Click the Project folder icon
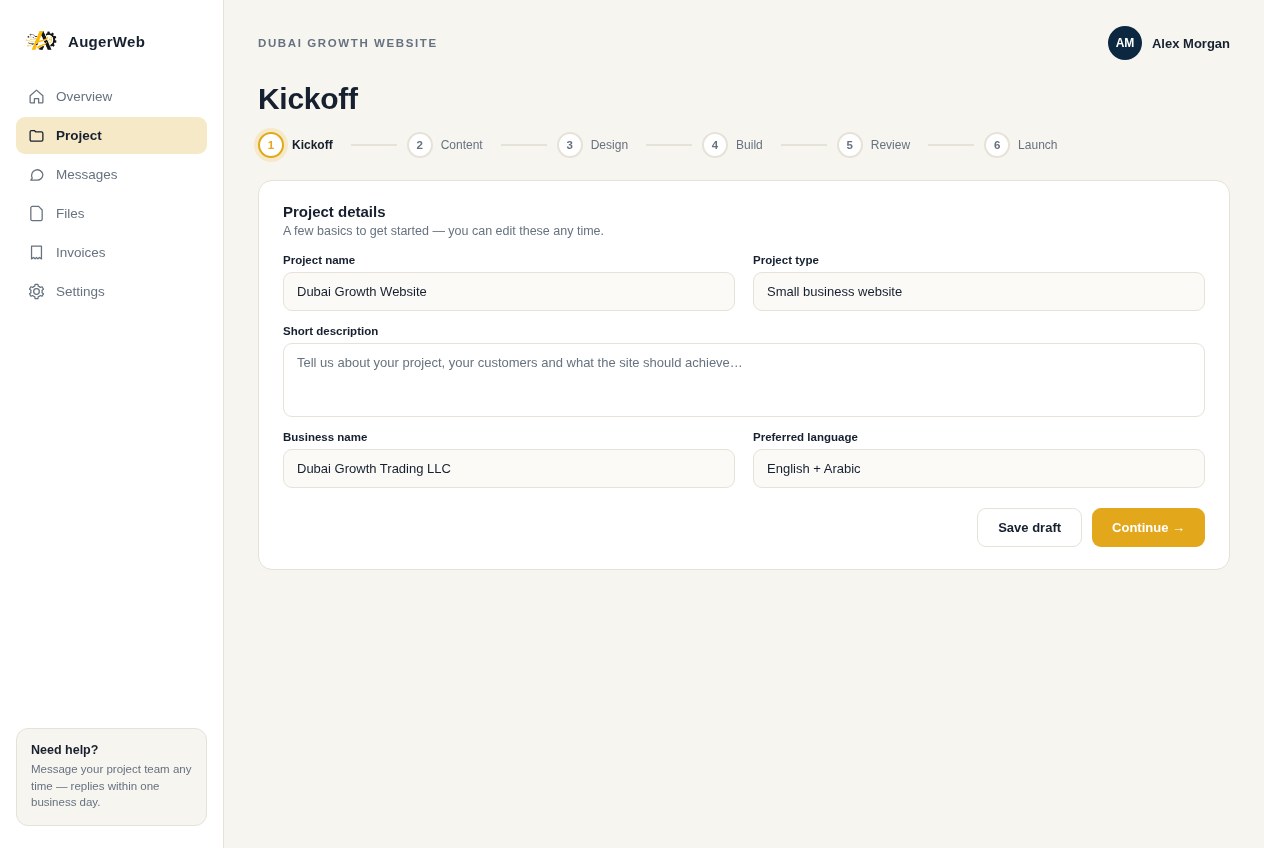1264x848 pixels. tap(36, 136)
